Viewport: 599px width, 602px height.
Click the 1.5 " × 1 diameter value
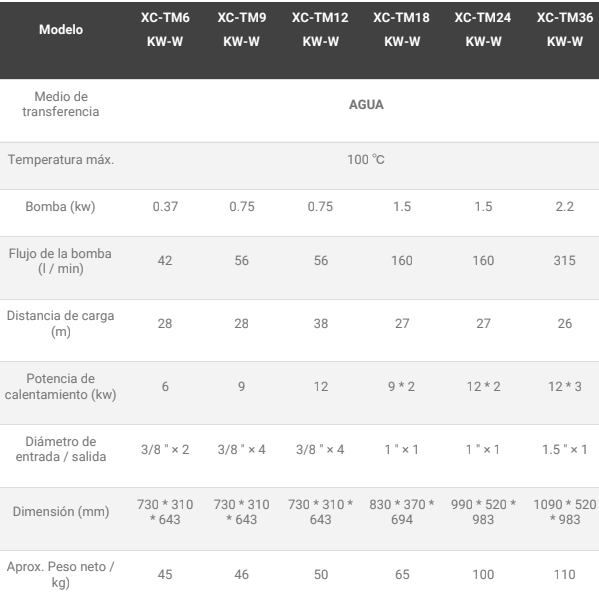pos(564,450)
